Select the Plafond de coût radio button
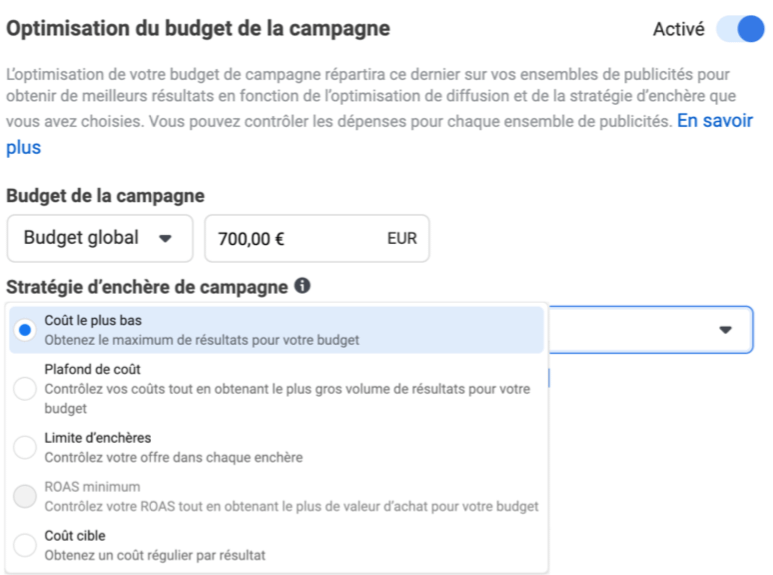Image resolution: width=773 pixels, height=575 pixels. (25, 389)
